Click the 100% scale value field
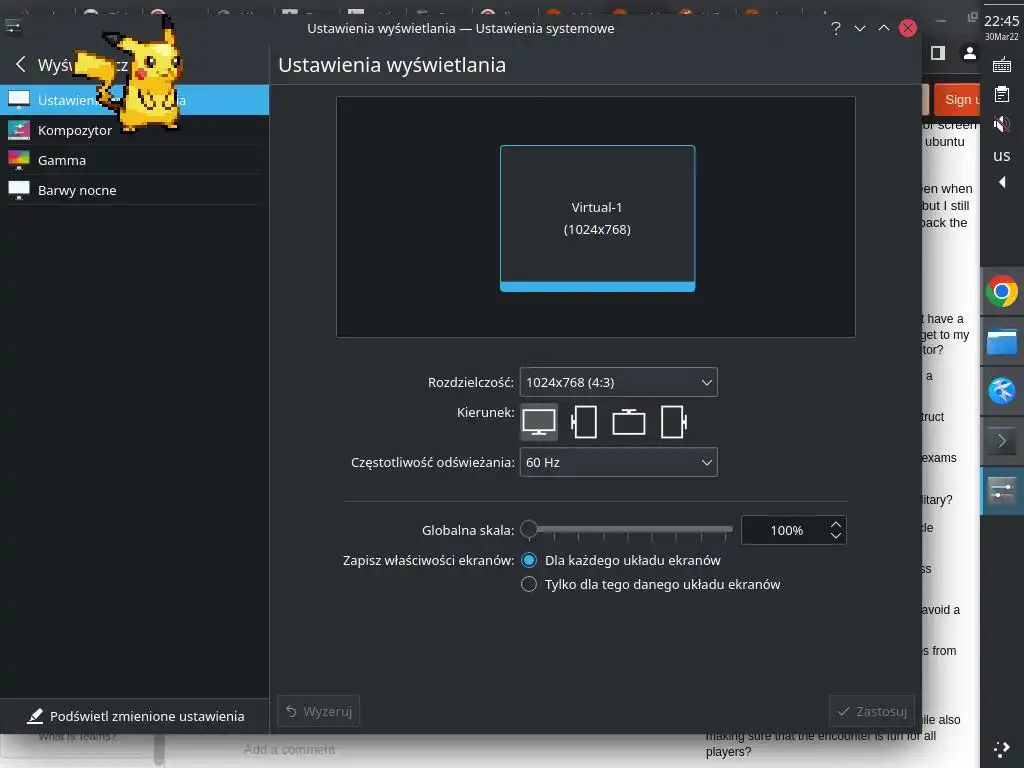Image resolution: width=1024 pixels, height=768 pixels. (x=786, y=530)
